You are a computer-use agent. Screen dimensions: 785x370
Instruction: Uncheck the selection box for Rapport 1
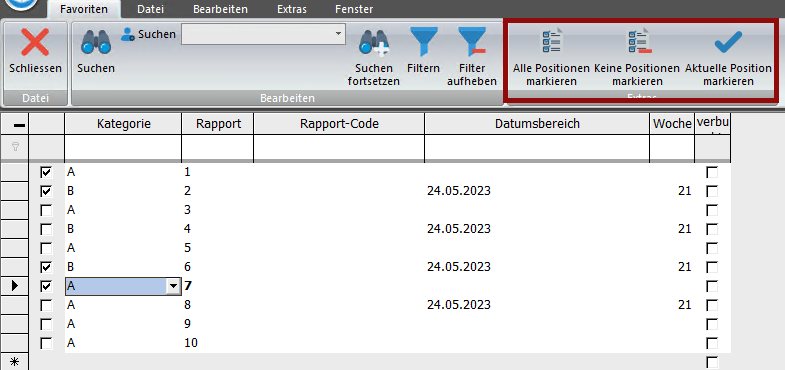coord(47,173)
